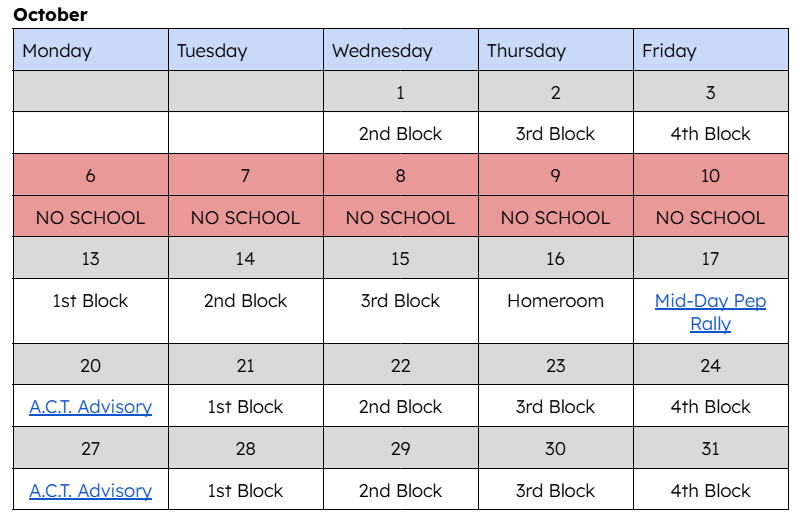Viewport: 799px width, 524px height.
Task: Click the 1st Block cell under the 13th
Action: pos(90,301)
